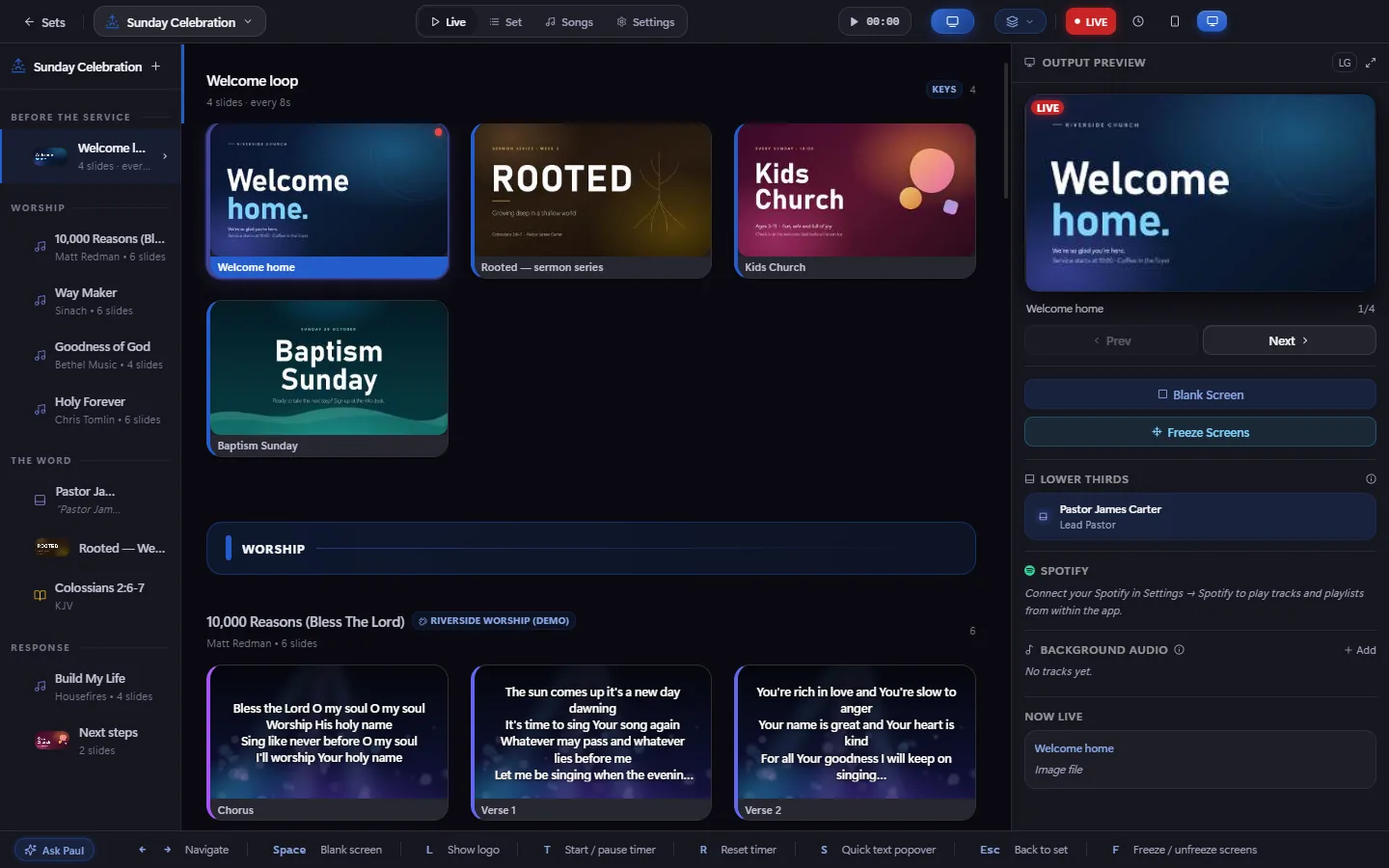The image size is (1389, 868).
Task: Toggle the red LIVE button
Action: click(1090, 21)
